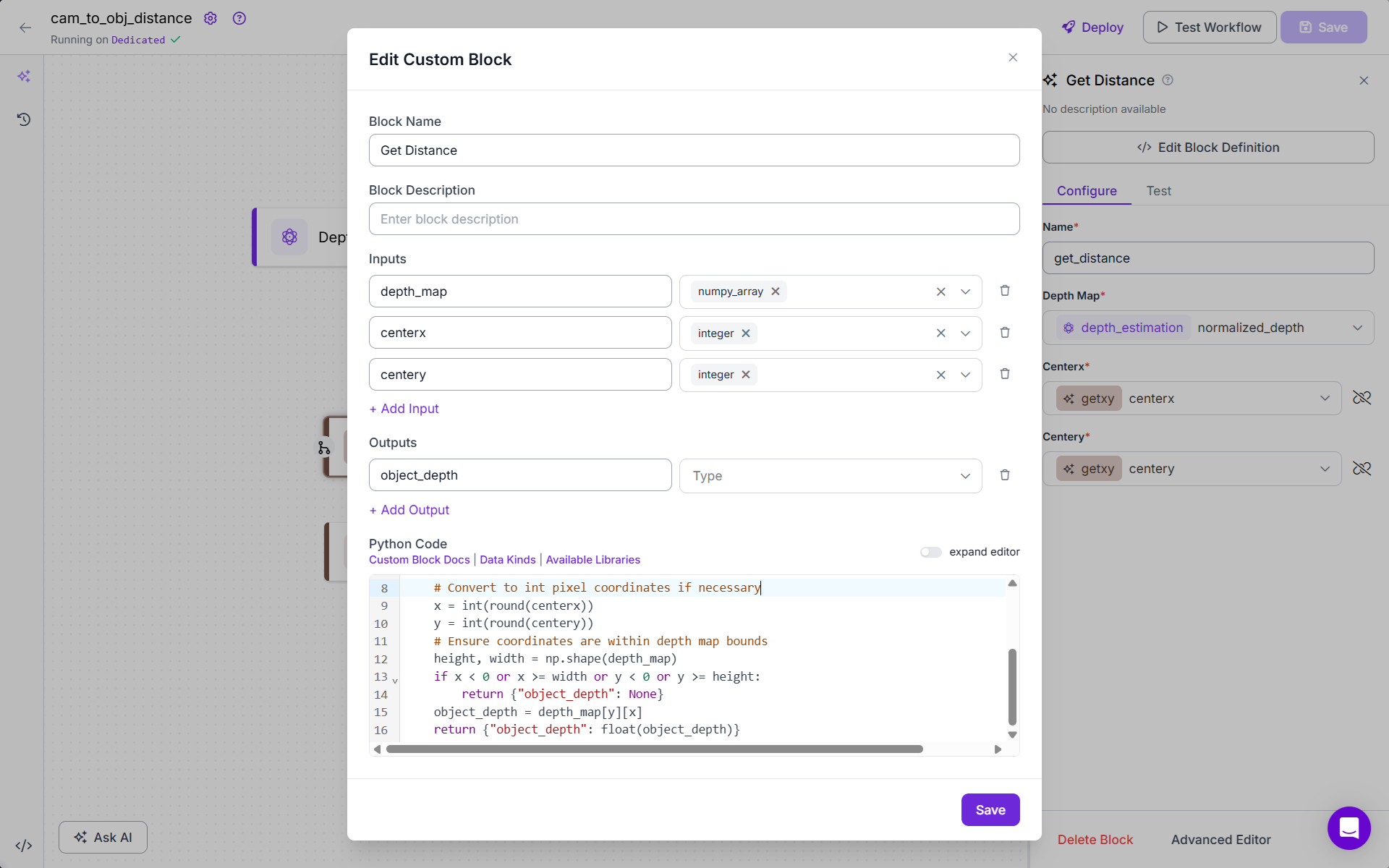This screenshot has width=1389, height=868.
Task: Click the Block Description input field
Action: (694, 219)
